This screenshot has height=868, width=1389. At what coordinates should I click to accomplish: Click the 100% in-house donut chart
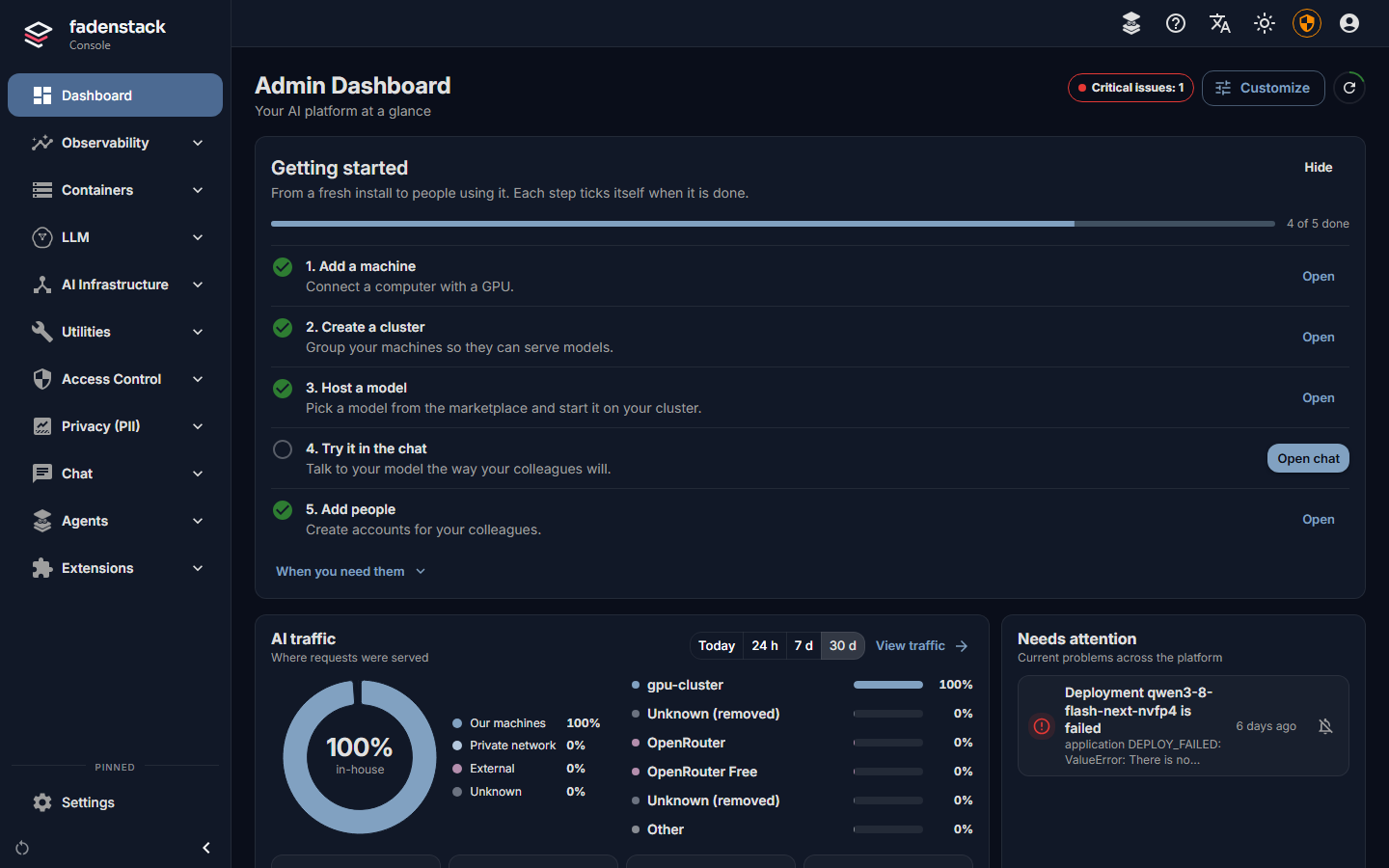click(x=360, y=757)
